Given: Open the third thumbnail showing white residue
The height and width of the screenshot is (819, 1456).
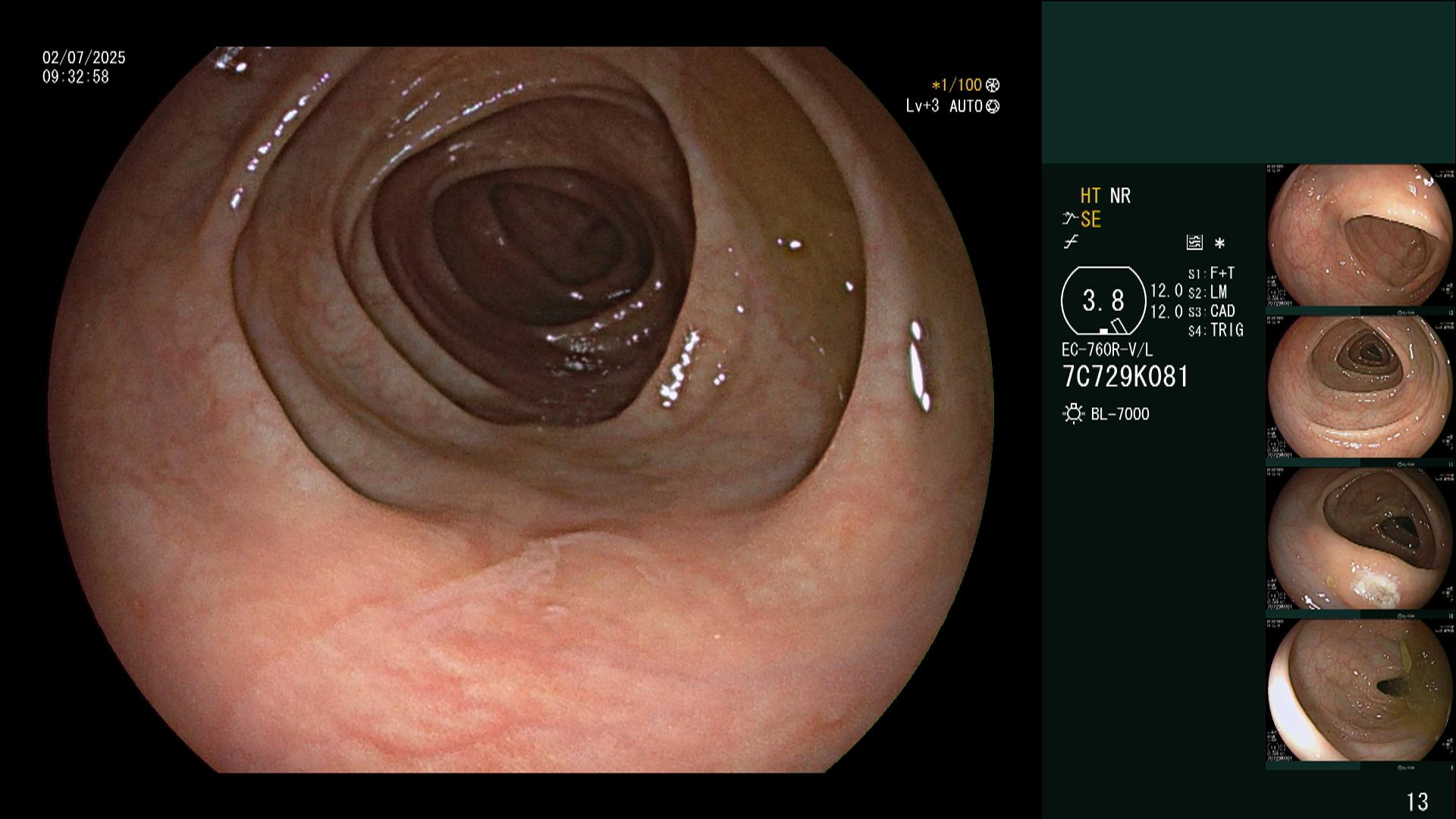Looking at the screenshot, I should coord(1360,538).
